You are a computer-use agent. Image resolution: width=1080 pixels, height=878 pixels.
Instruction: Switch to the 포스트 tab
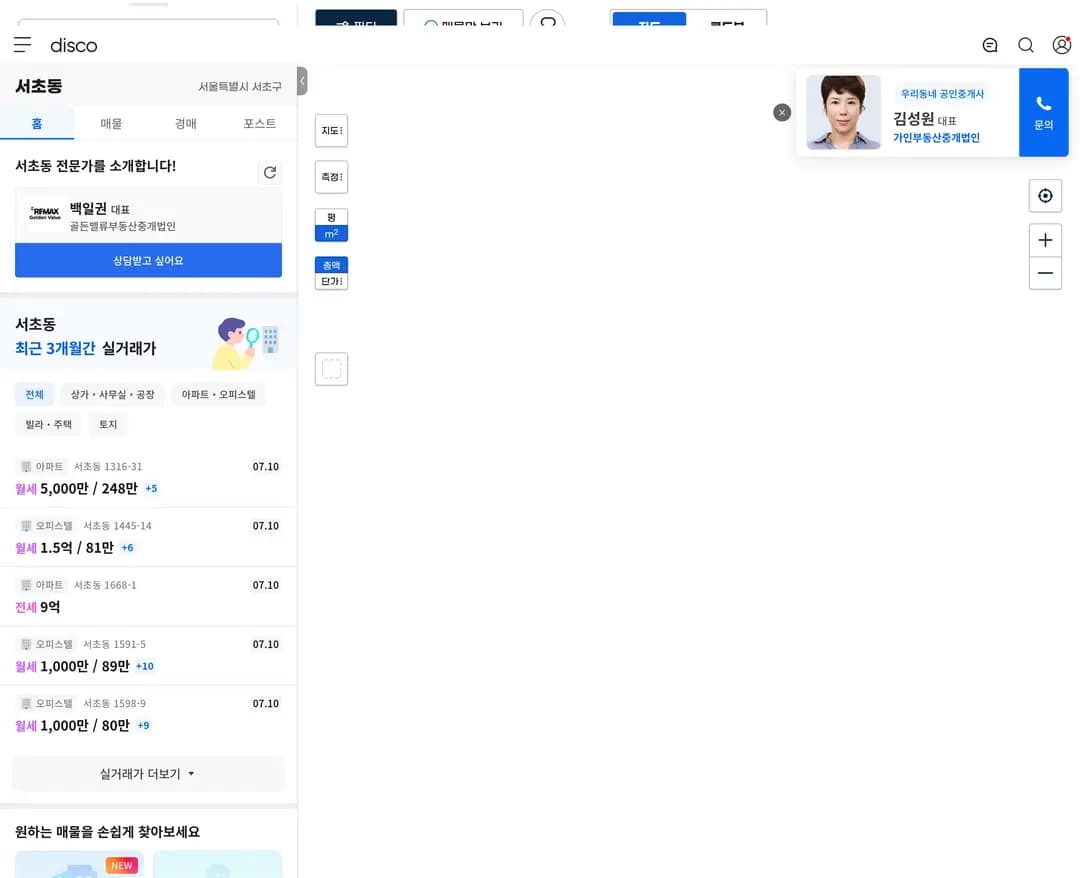coord(260,123)
